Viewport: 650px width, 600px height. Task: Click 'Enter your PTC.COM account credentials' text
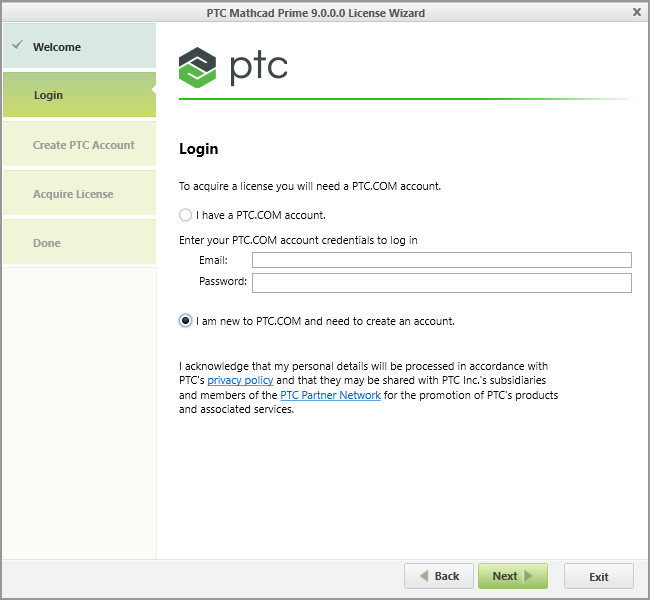pos(298,240)
